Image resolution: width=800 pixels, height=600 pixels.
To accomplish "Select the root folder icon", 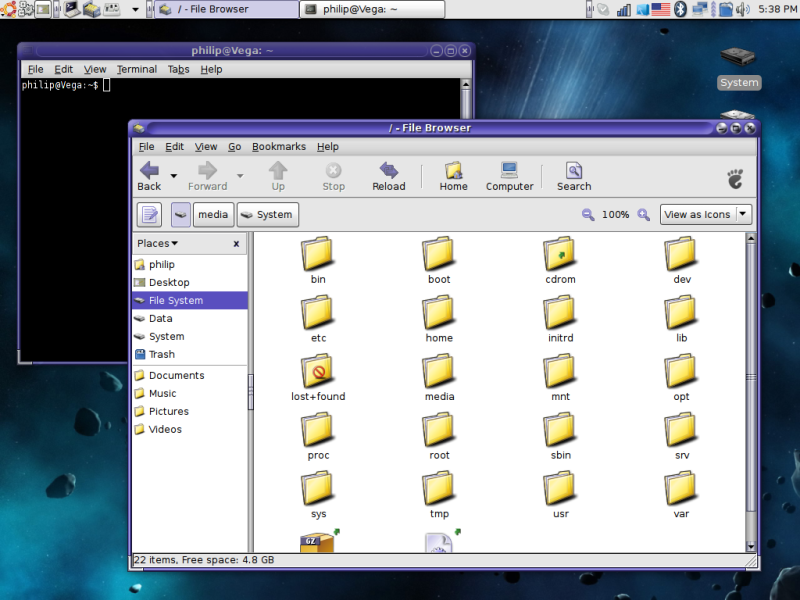I will [x=438, y=429].
